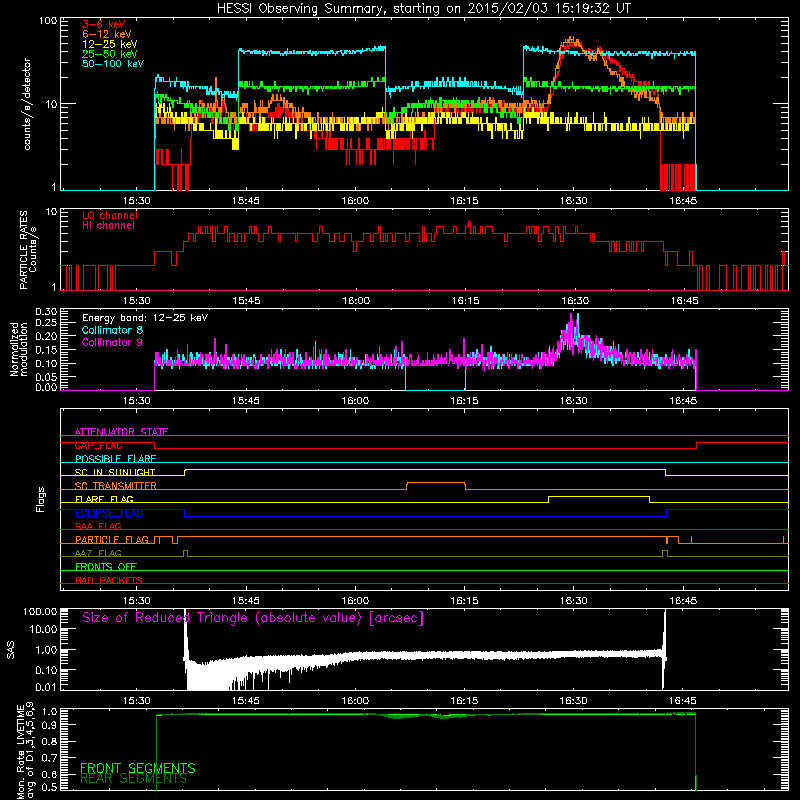800x800 pixels.
Task: Click the SC IN SUNLIGHT flag label
Action: pos(115,472)
